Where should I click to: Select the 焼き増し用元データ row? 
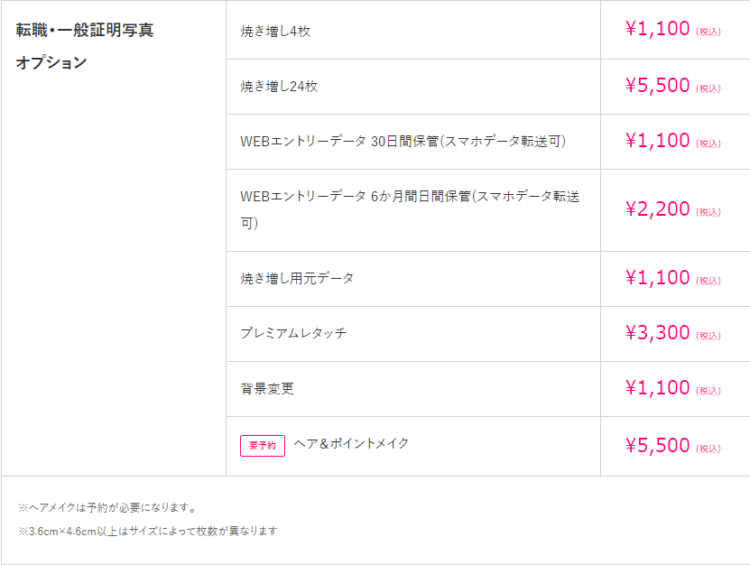point(488,279)
